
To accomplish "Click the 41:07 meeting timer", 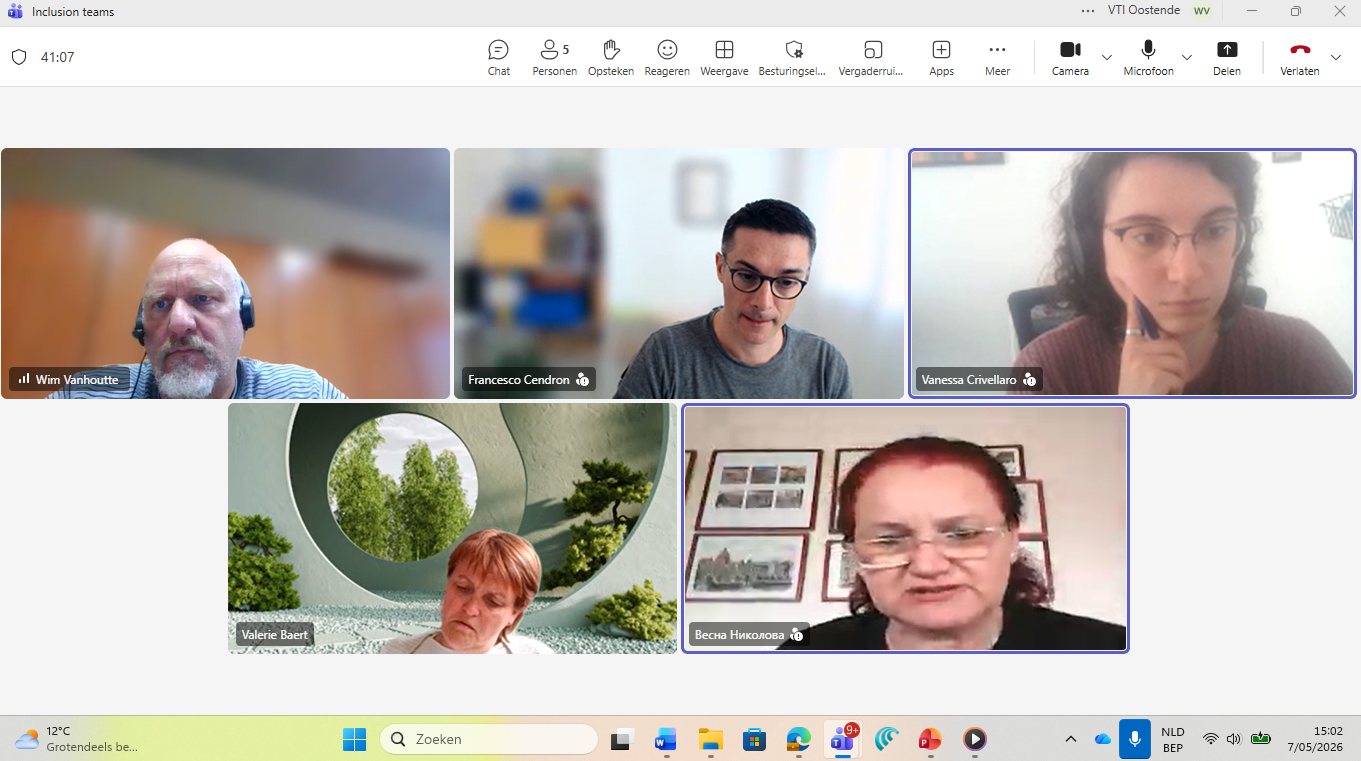I will click(x=57, y=57).
